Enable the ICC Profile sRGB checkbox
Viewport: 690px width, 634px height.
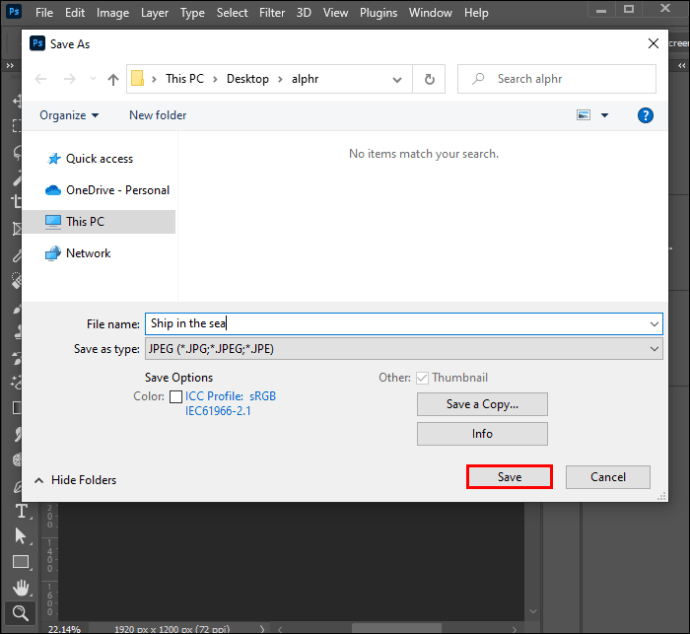[176, 396]
